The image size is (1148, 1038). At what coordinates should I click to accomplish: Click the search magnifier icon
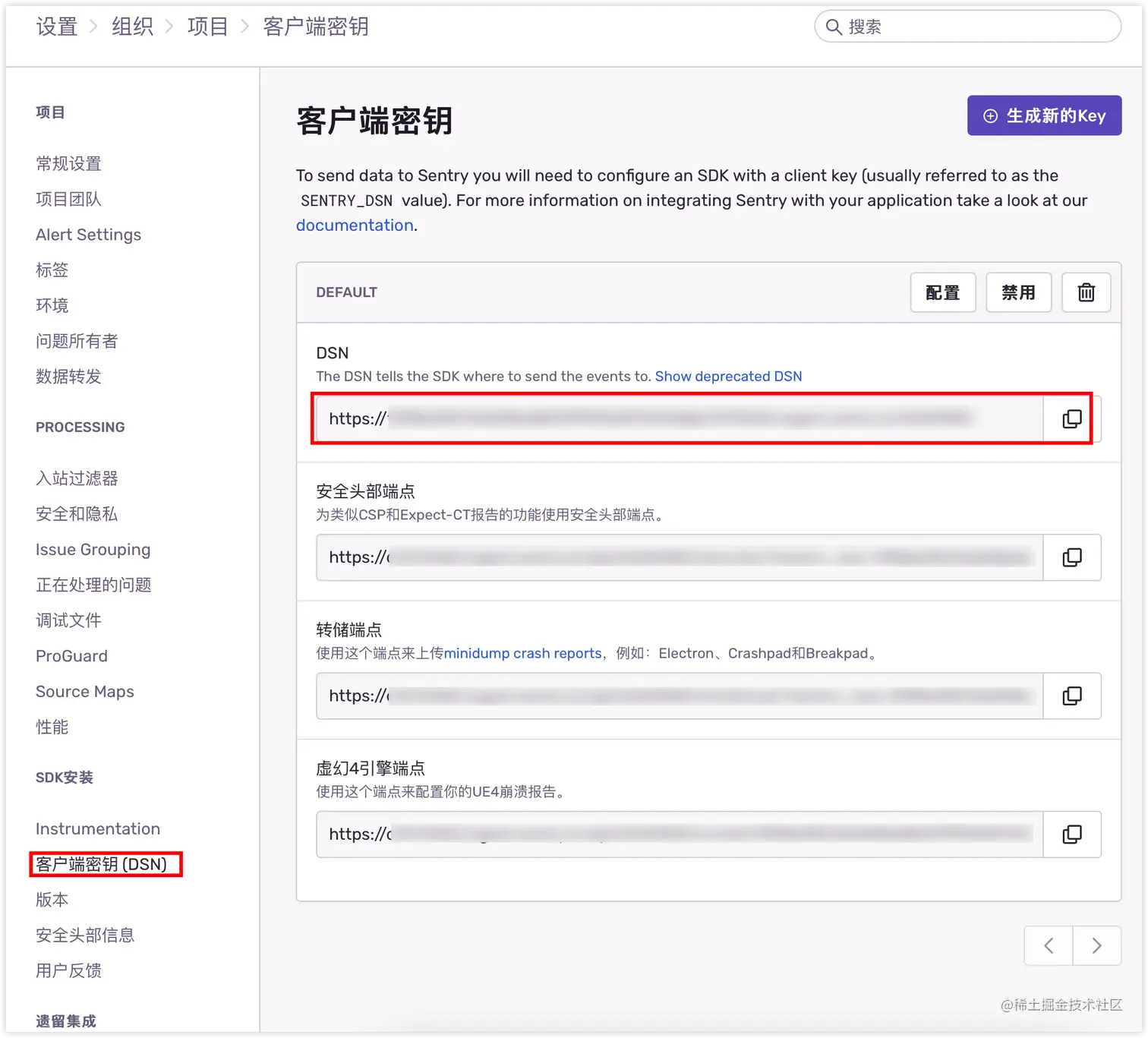[x=834, y=26]
